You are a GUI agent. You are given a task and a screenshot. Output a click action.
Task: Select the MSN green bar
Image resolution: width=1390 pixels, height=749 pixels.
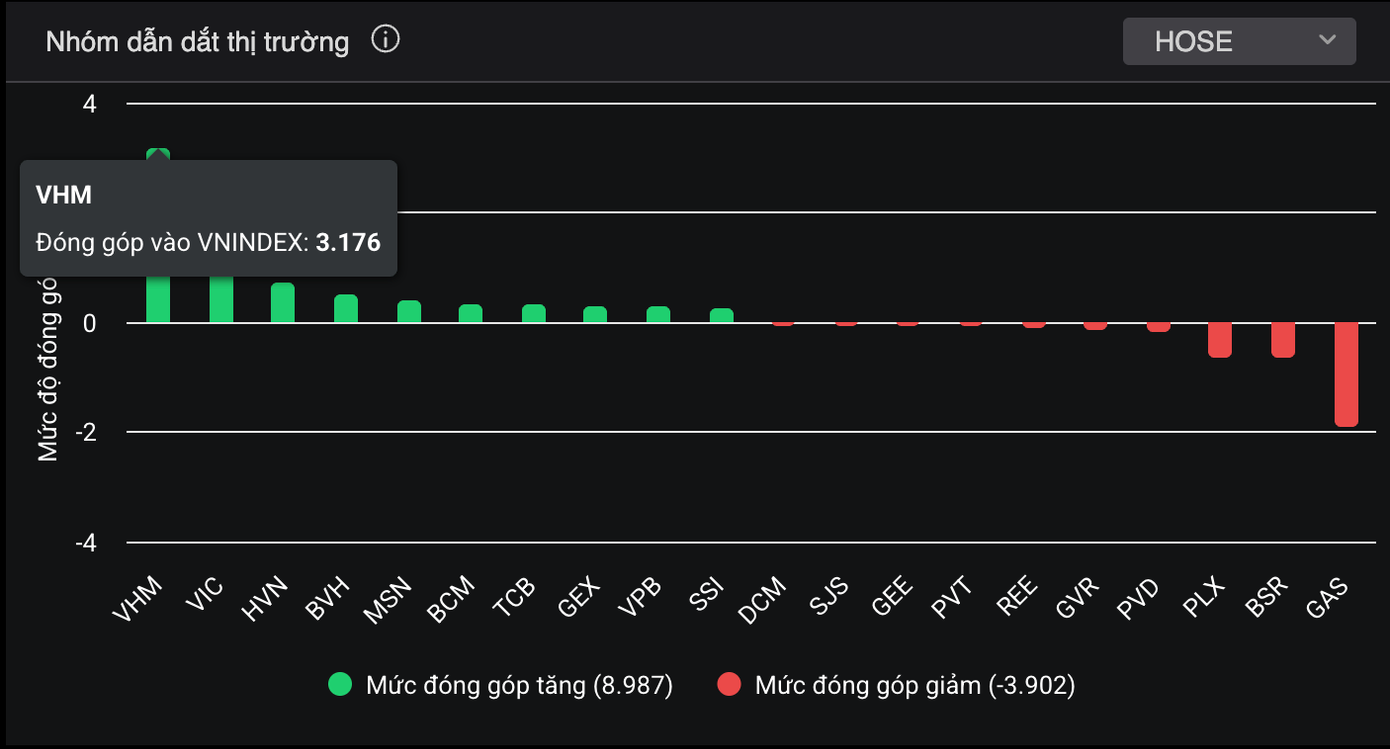click(409, 312)
